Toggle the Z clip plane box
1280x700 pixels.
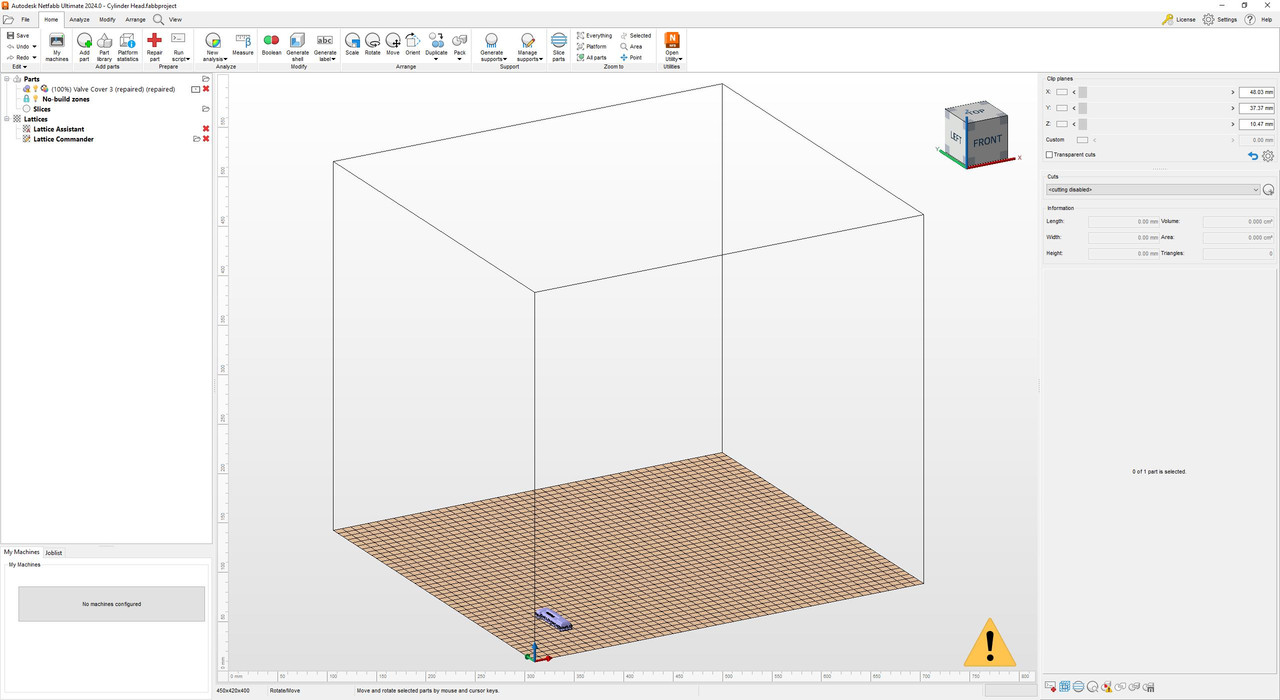1062,124
